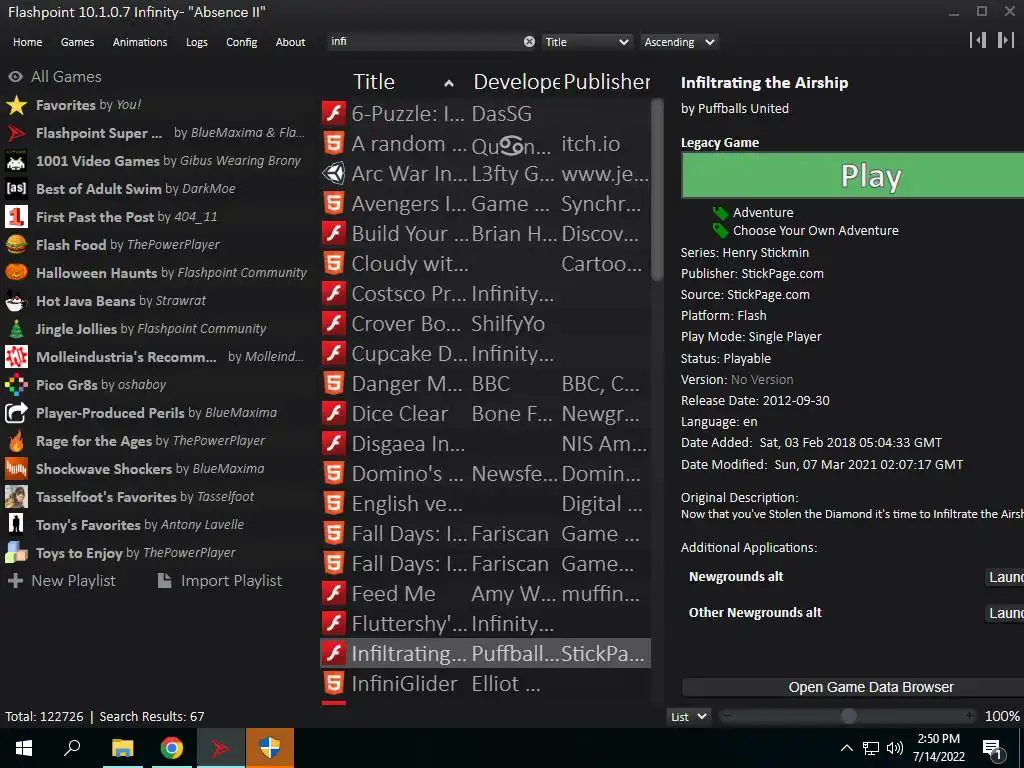The height and width of the screenshot is (768, 1024).
Task: Select the Crover Bo... ShilfyYo row
Action: pos(486,323)
